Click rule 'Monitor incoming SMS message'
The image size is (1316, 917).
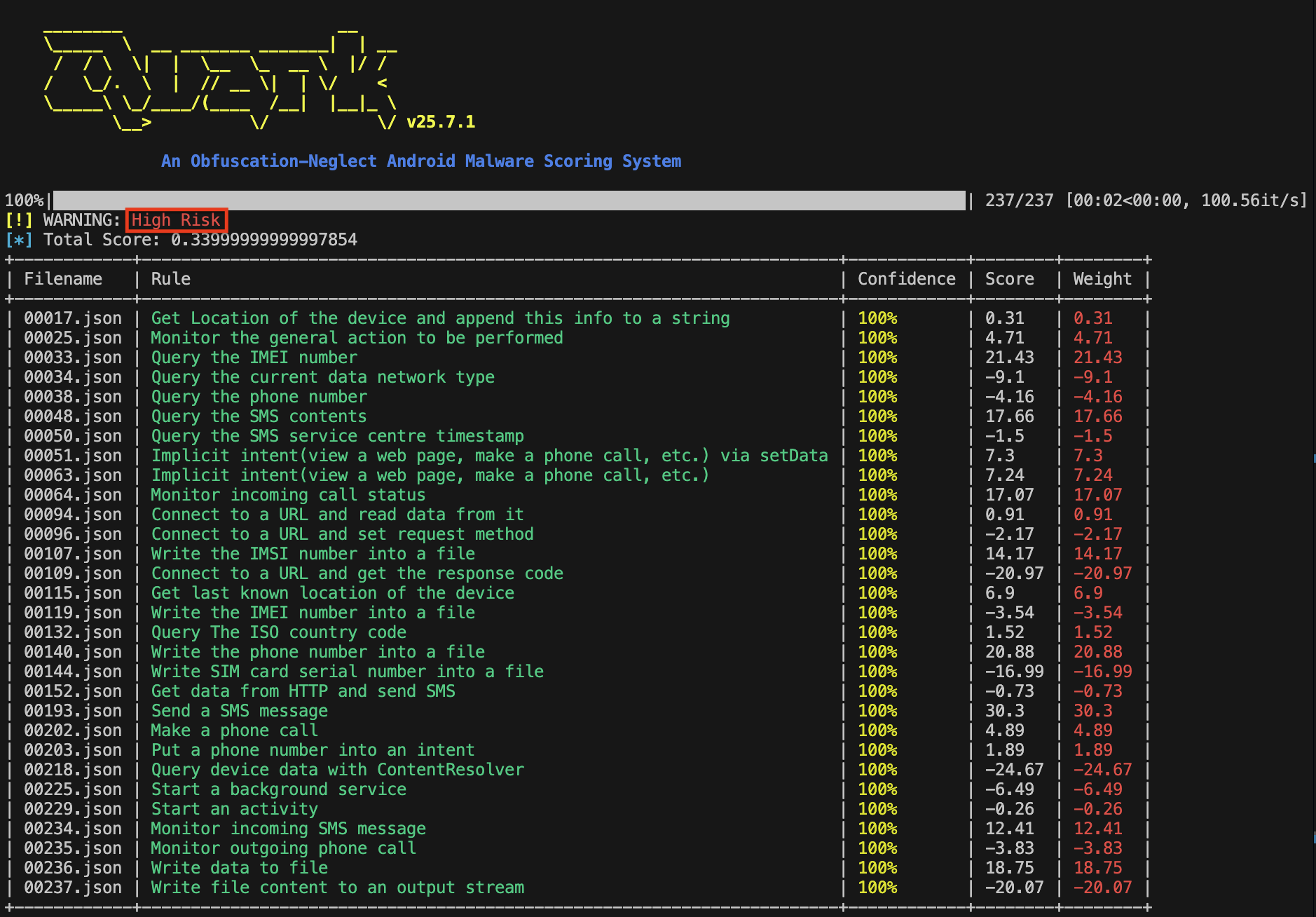point(289,829)
